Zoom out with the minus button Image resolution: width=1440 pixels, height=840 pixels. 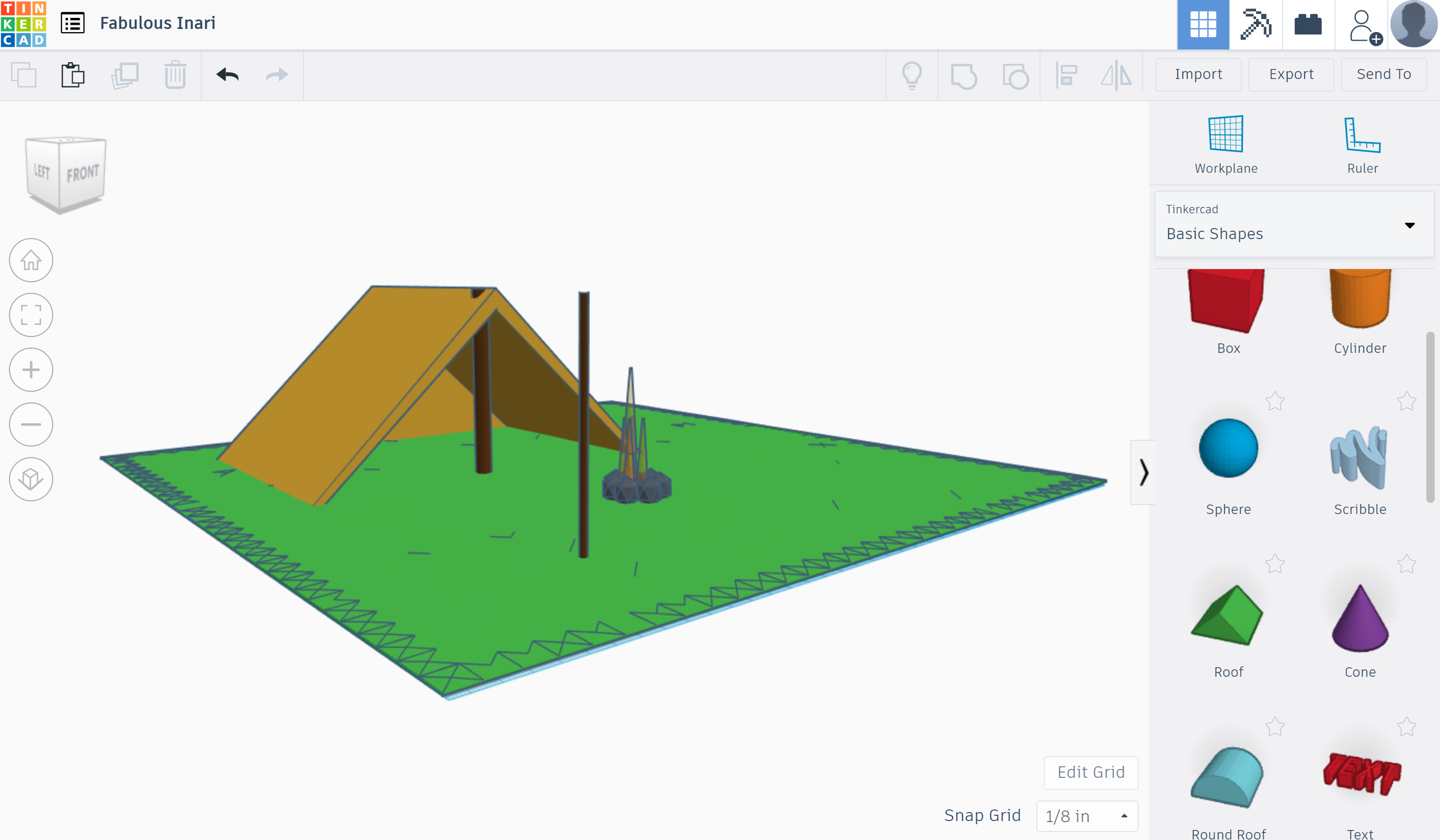pyautogui.click(x=31, y=424)
